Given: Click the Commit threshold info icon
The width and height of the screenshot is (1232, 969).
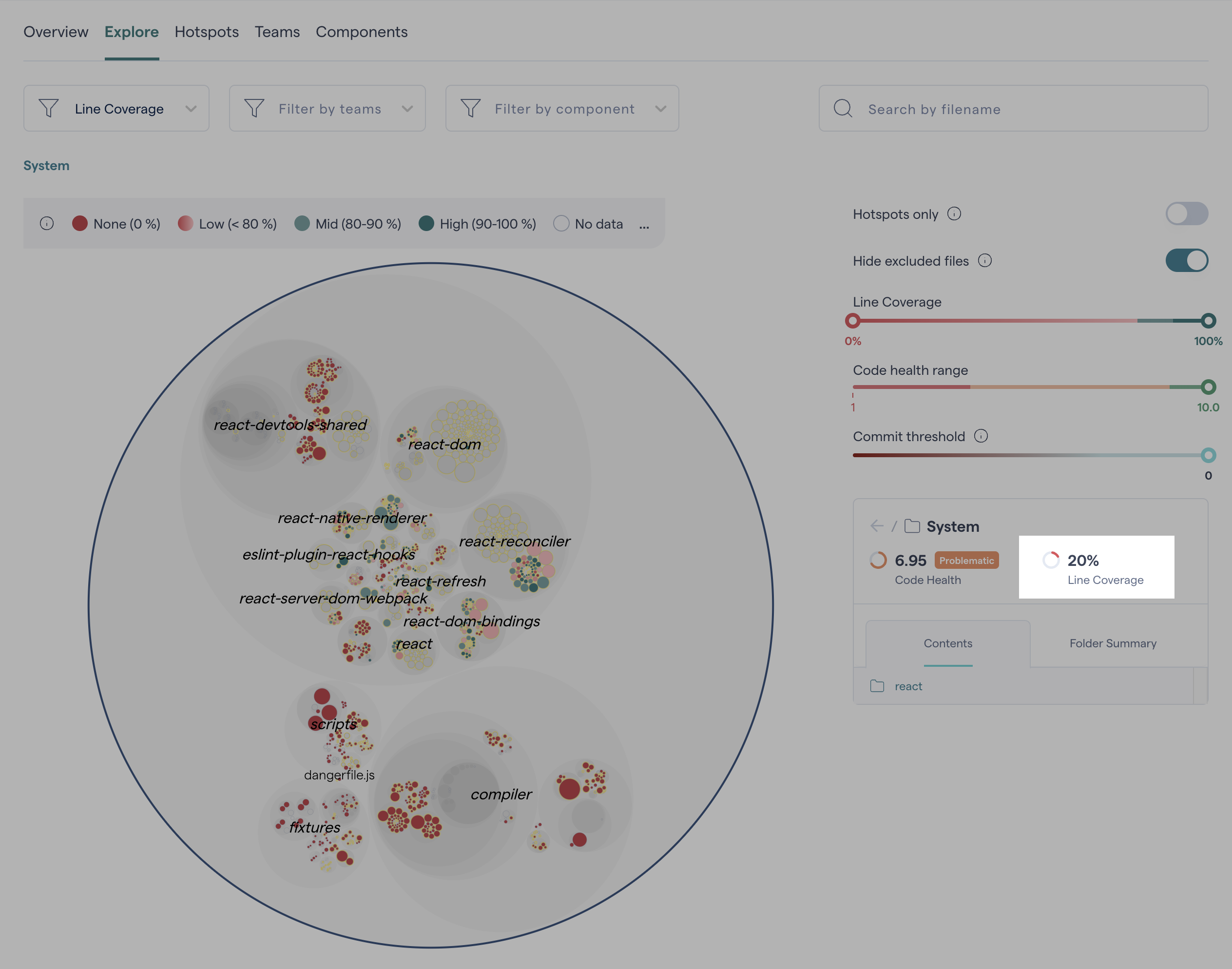Looking at the screenshot, I should point(981,436).
